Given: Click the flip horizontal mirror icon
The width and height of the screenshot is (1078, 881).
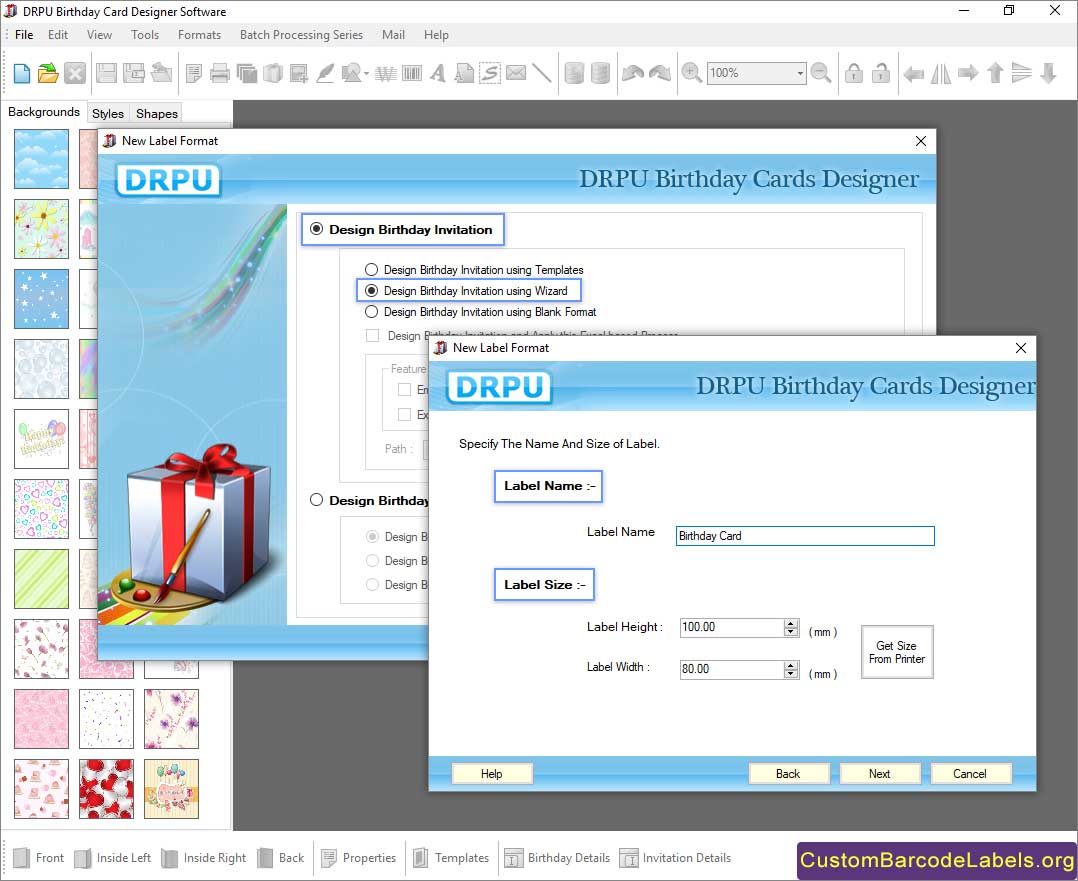Looking at the screenshot, I should click(x=940, y=73).
